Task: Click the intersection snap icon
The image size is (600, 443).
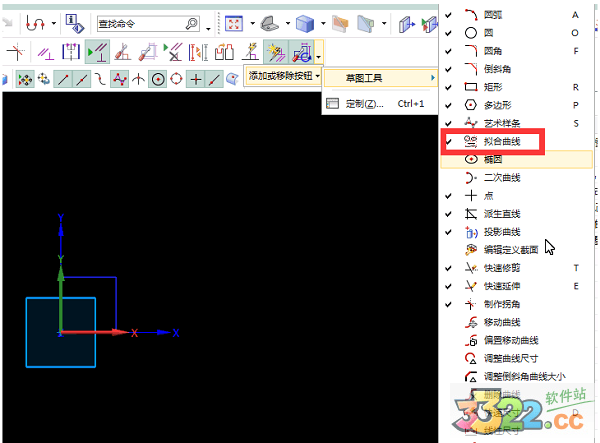Action: 138,79
